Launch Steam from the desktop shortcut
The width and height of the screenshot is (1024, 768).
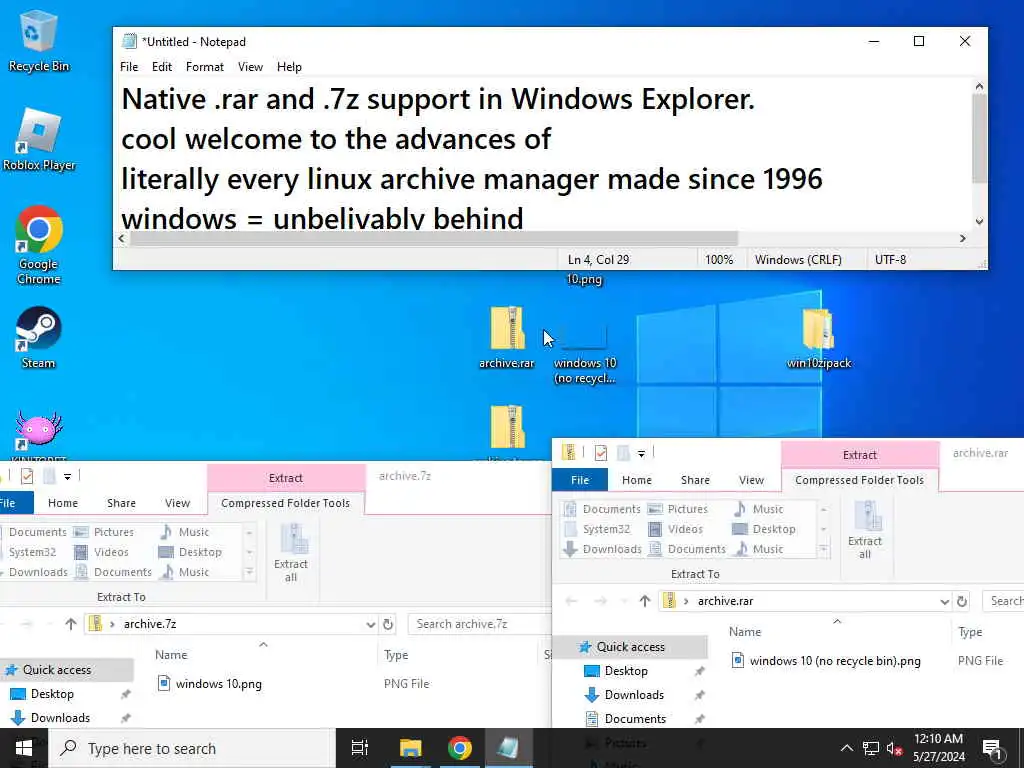39,338
